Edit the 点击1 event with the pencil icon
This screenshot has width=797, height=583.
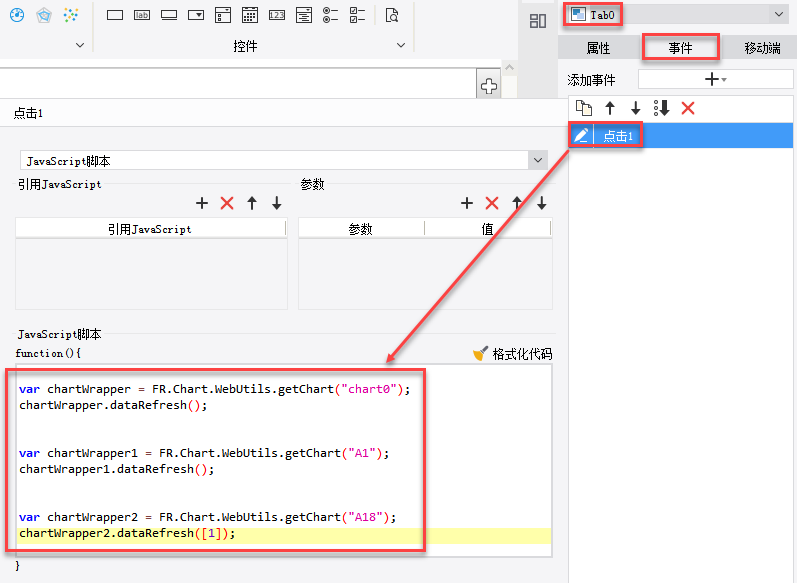tap(580, 136)
